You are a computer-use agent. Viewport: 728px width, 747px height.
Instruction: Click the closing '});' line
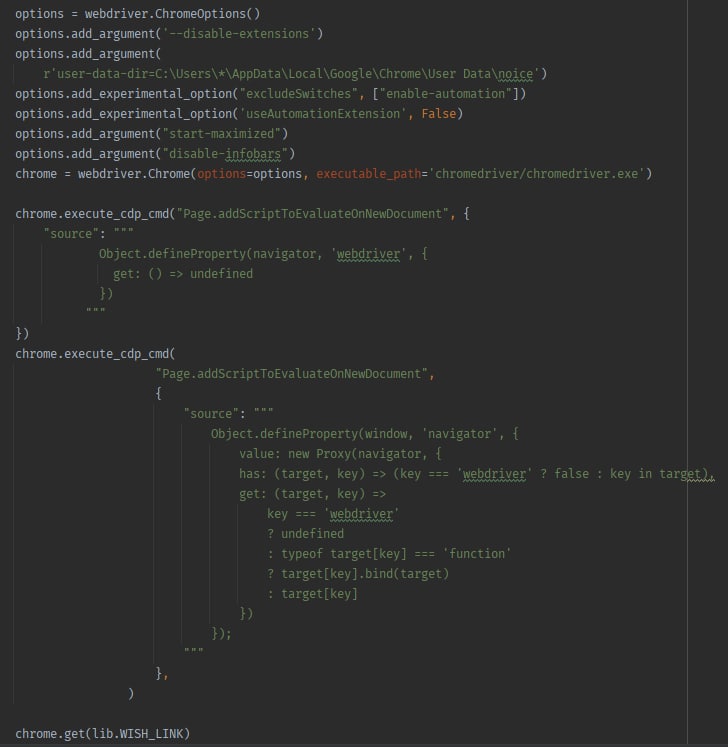(222, 634)
